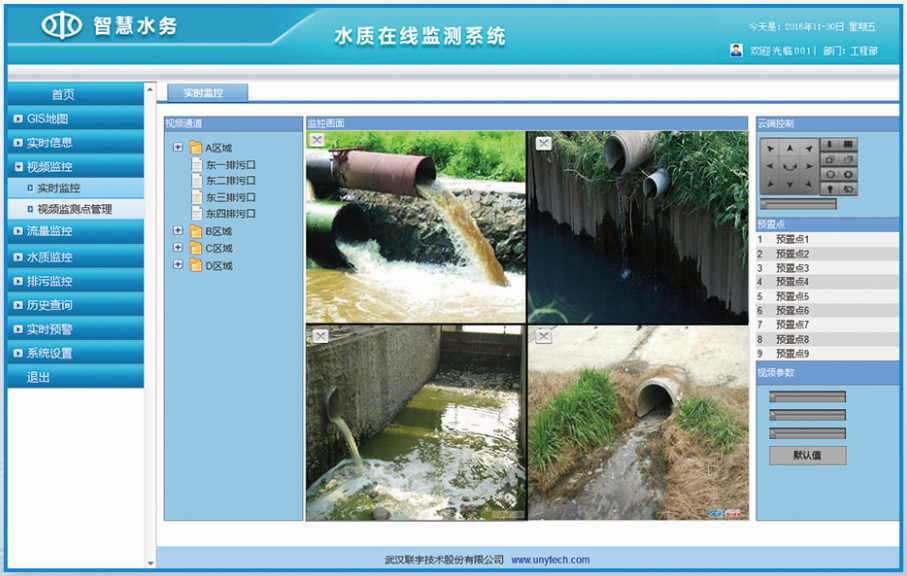Image resolution: width=907 pixels, height=576 pixels.
Task: Toggle the A区域 tree node
Action: [x=178, y=147]
